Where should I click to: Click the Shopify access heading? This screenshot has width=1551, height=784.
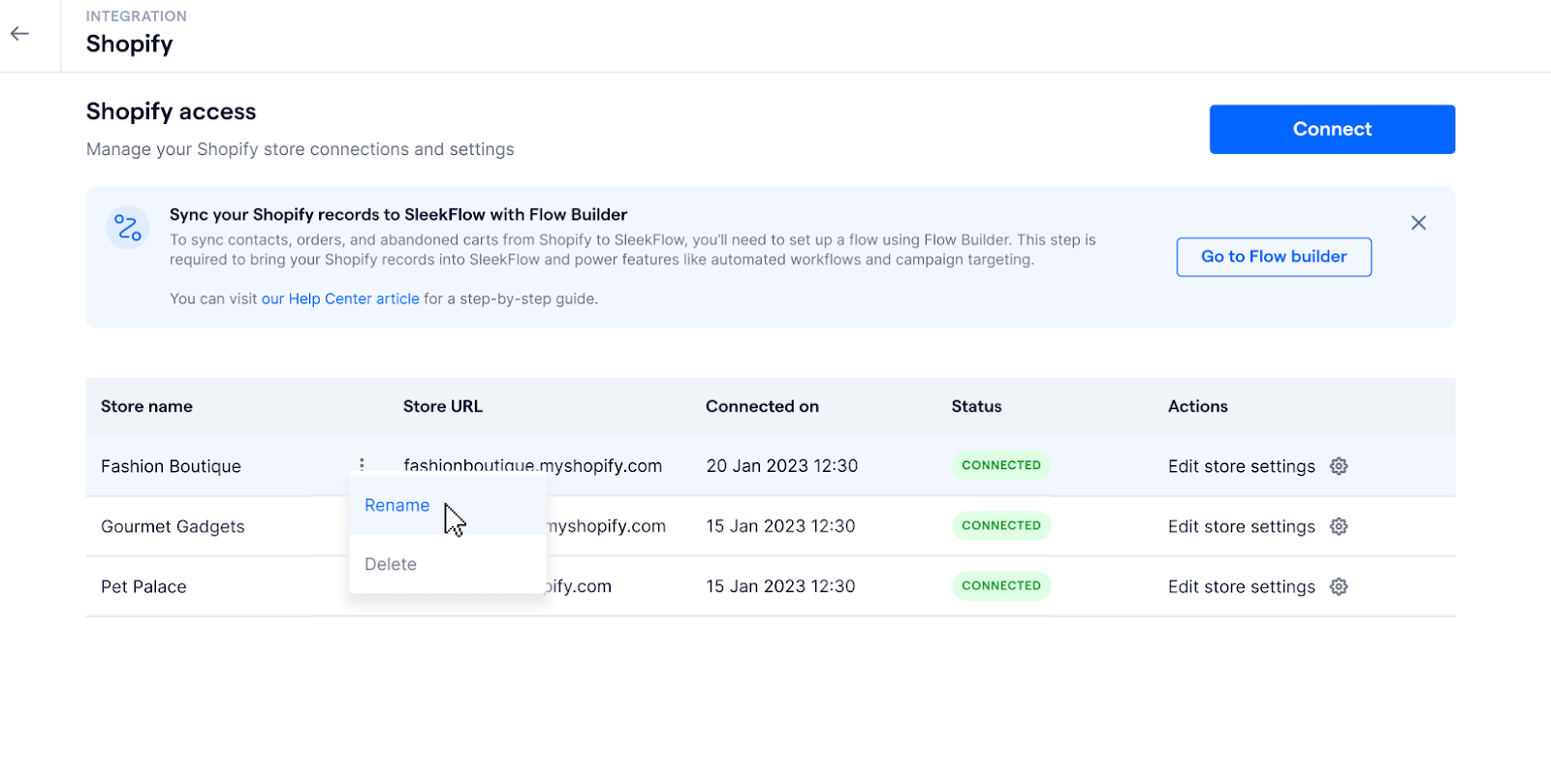click(171, 111)
